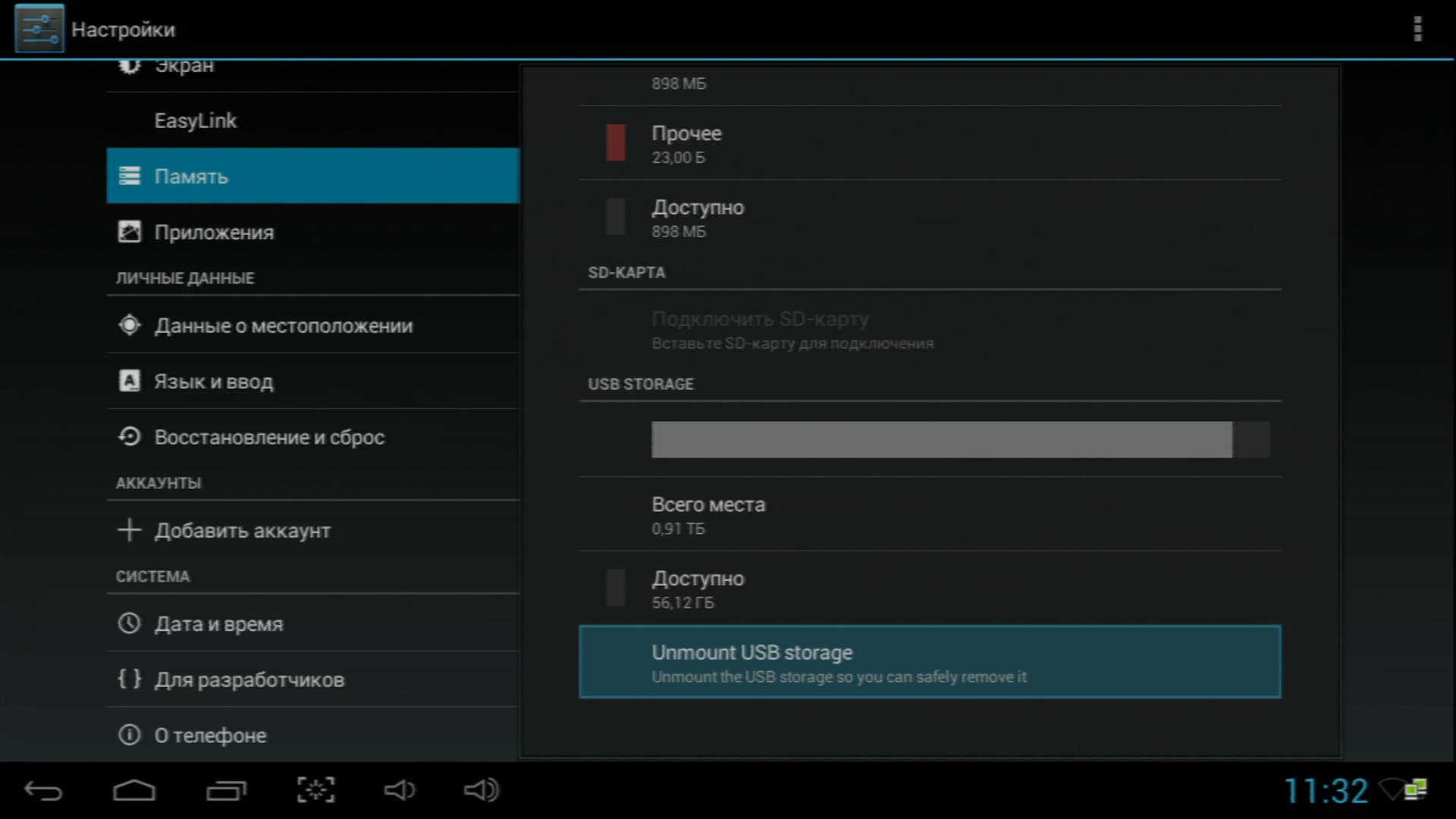Screen dimensions: 1456x819
Task: Tap the 11:32 clock display
Action: [1326, 791]
